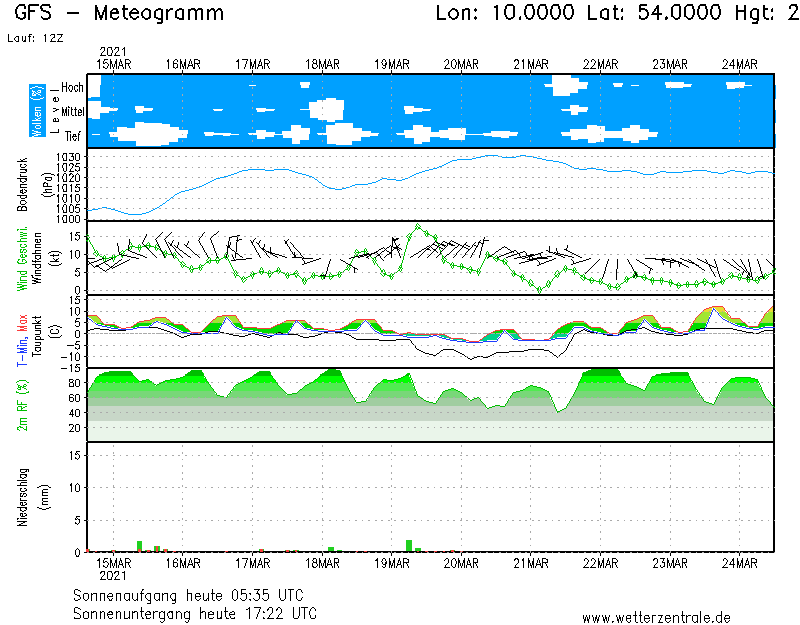Click the Mittel cloud level label
Screen dimensions: 800x625
[72, 111]
